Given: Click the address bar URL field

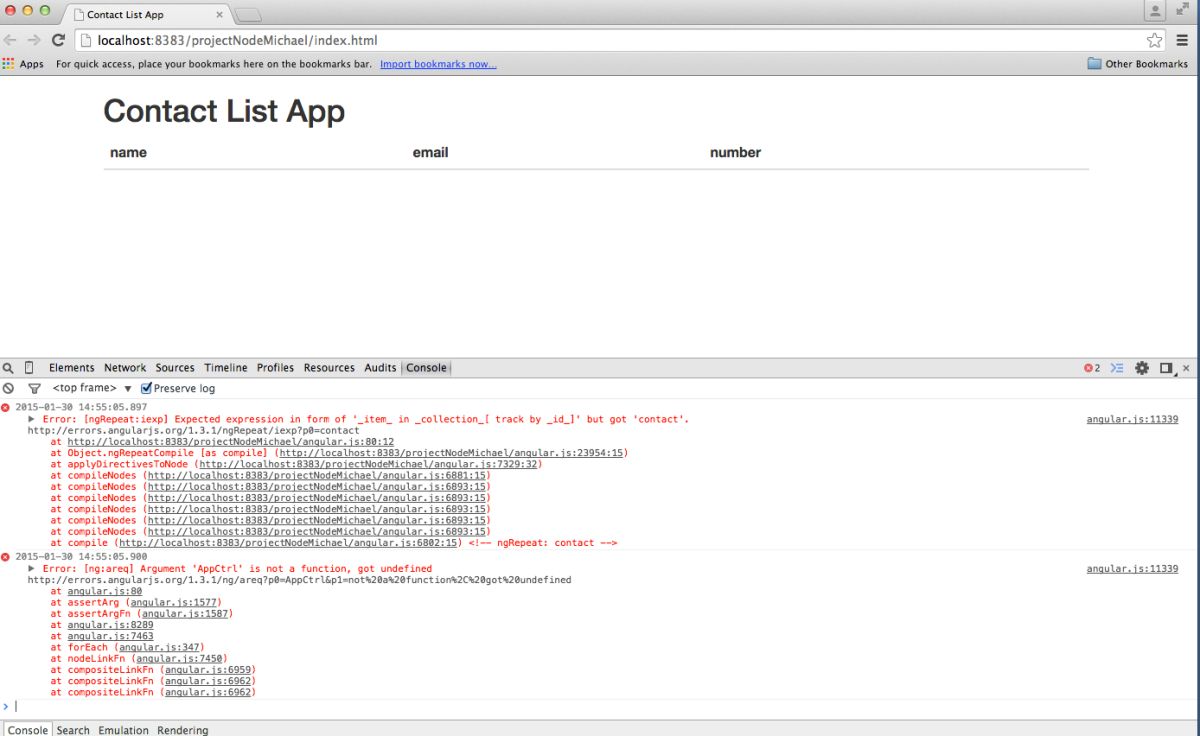Looking at the screenshot, I should pyautogui.click(x=620, y=40).
